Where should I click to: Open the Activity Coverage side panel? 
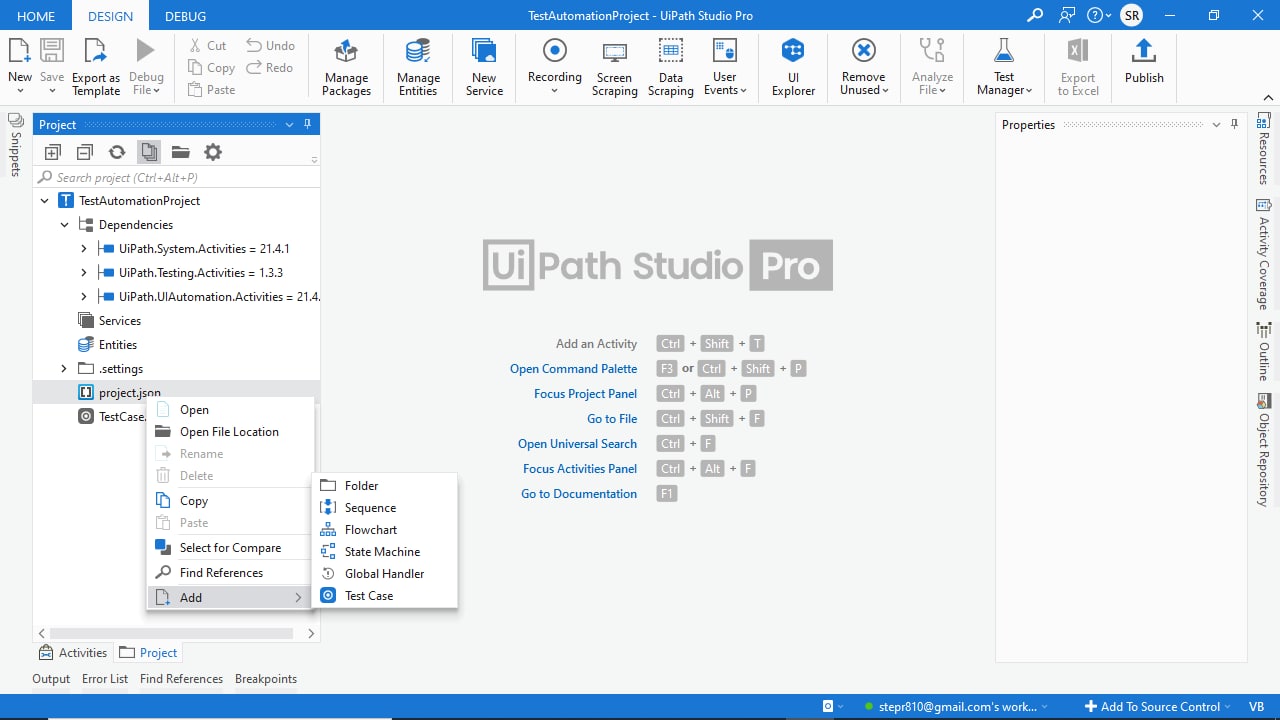pyautogui.click(x=1263, y=254)
